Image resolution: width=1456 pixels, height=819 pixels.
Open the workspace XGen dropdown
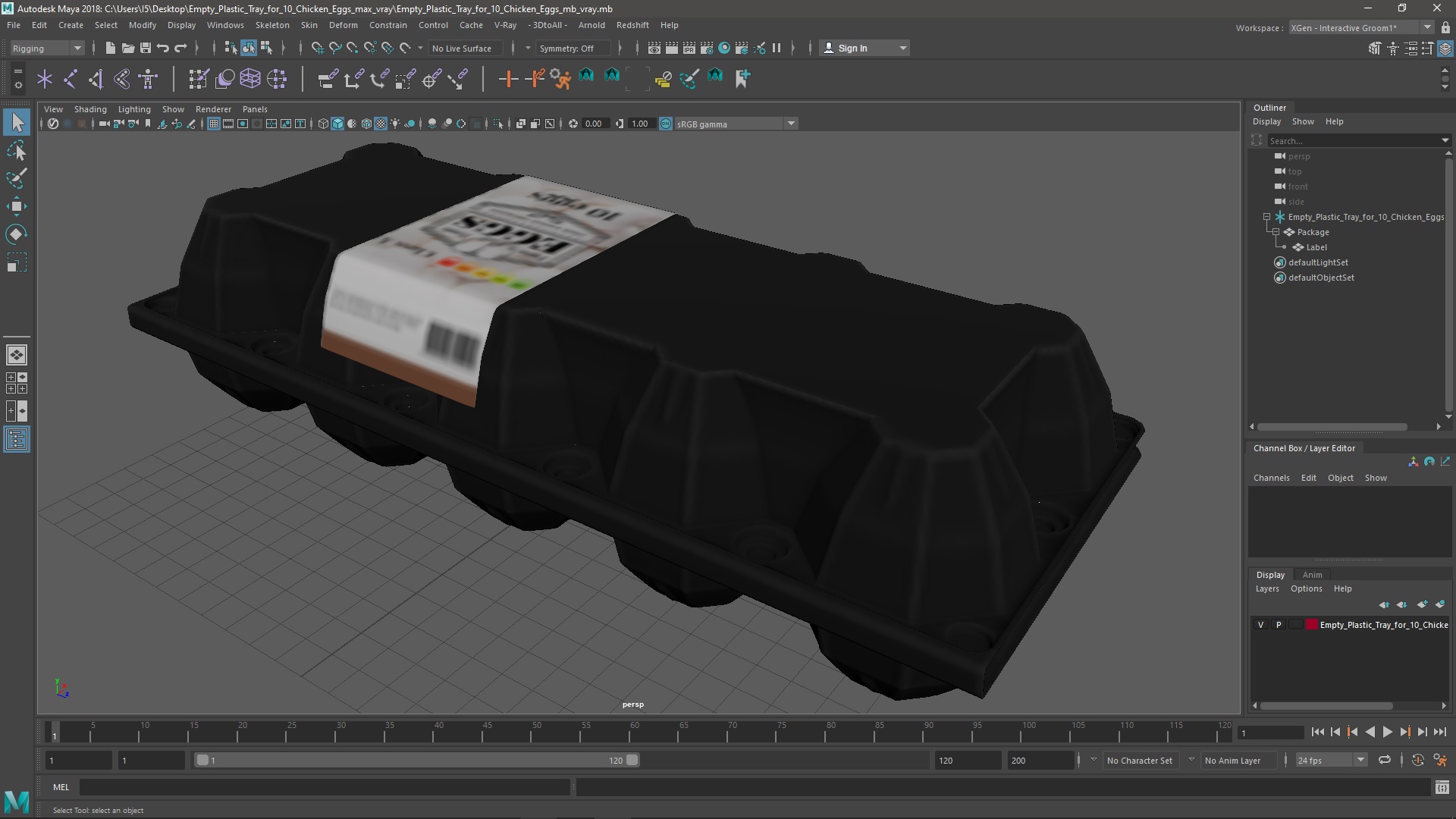1360,27
